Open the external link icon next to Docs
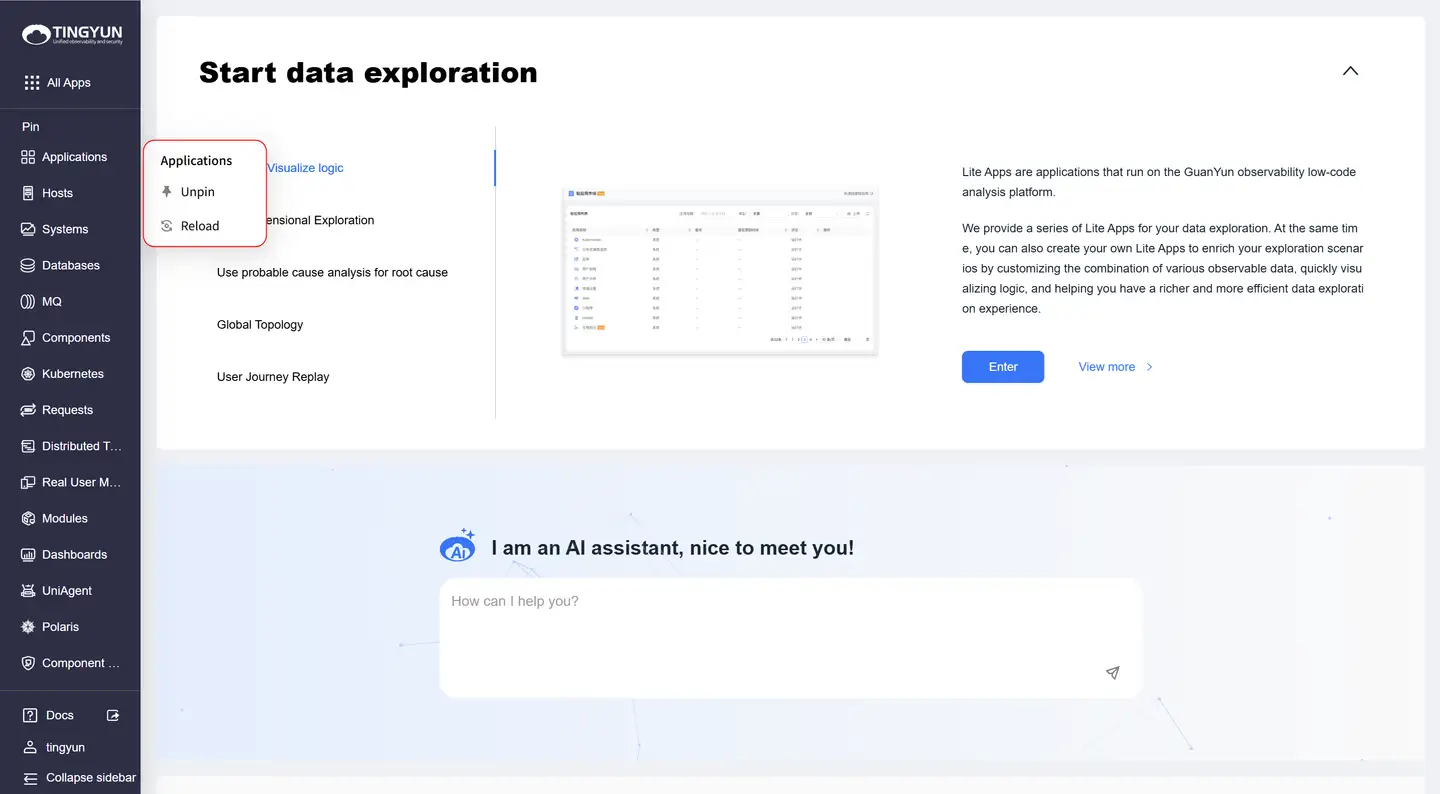Screen dimensions: 1440x794 click(113, 714)
